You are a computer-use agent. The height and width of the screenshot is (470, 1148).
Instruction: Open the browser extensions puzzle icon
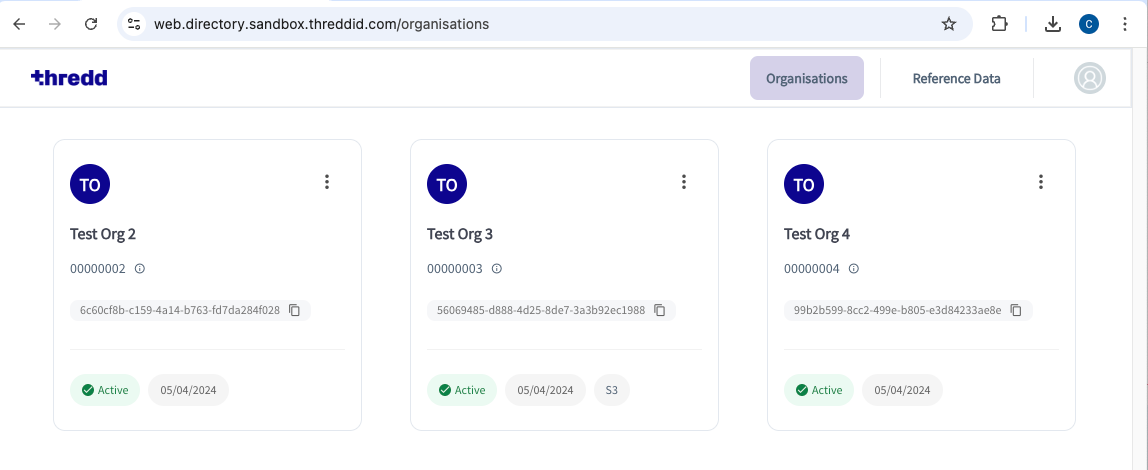pos(999,24)
